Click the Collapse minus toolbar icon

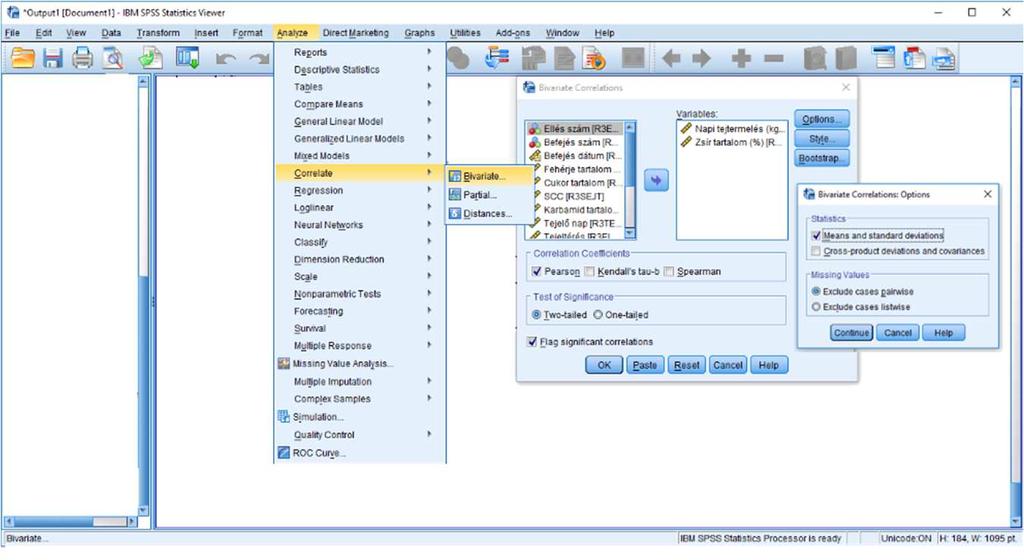(x=773, y=59)
